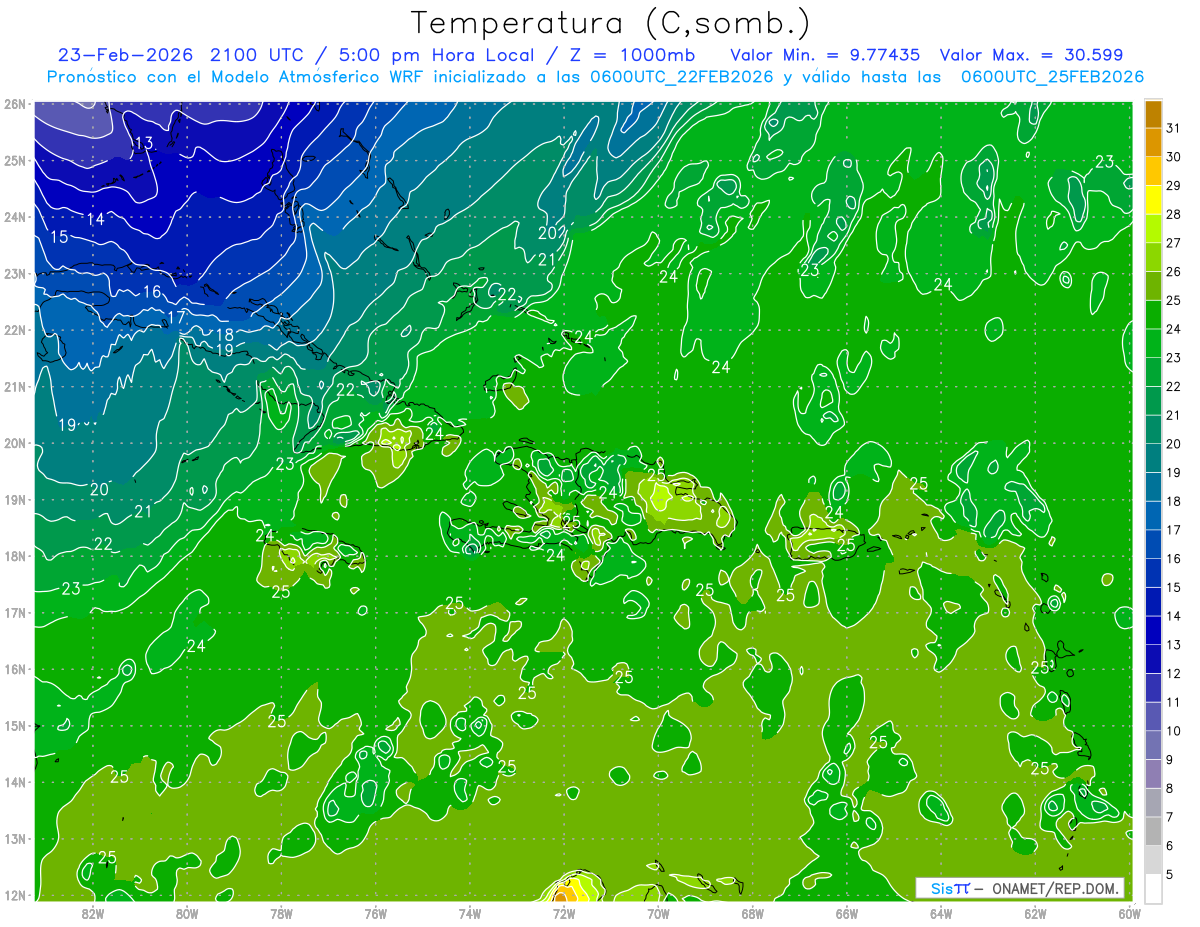Click the "0600UTC_25FEB2026" valid-until time text
Viewport: 1200px width, 927px height.
pyautogui.click(x=1052, y=76)
